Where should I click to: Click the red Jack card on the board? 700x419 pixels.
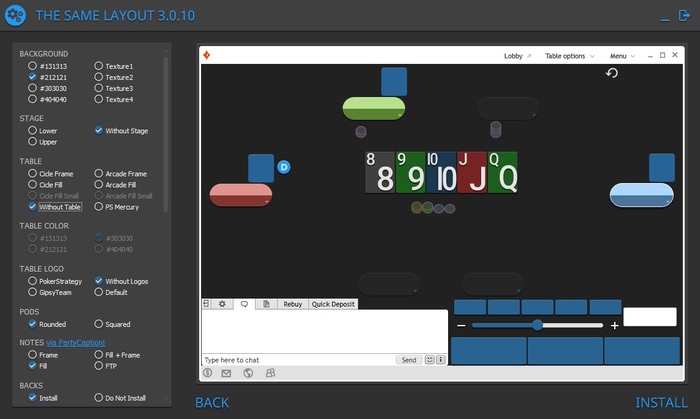[472, 172]
